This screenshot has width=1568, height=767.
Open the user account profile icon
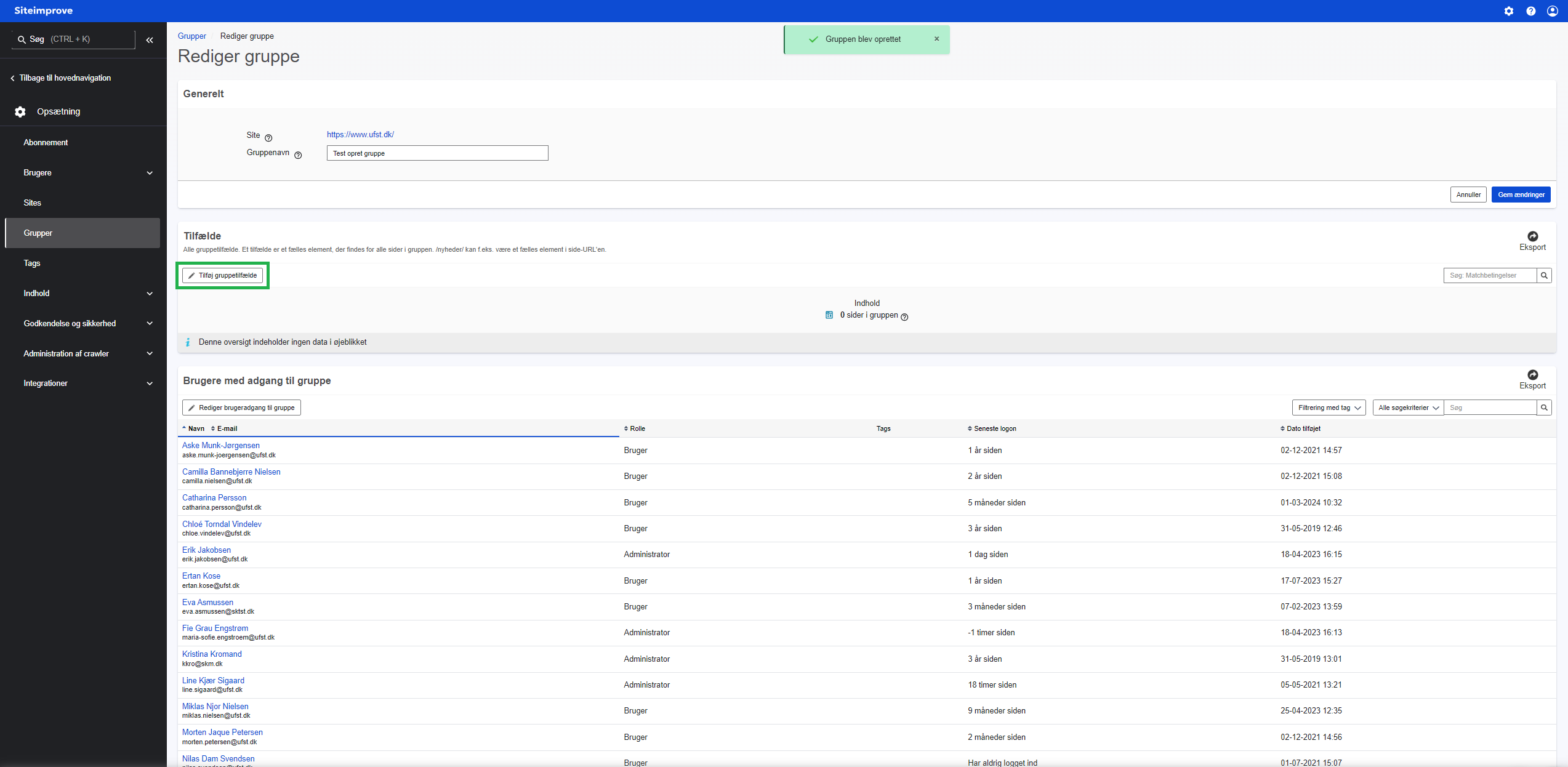(1553, 11)
